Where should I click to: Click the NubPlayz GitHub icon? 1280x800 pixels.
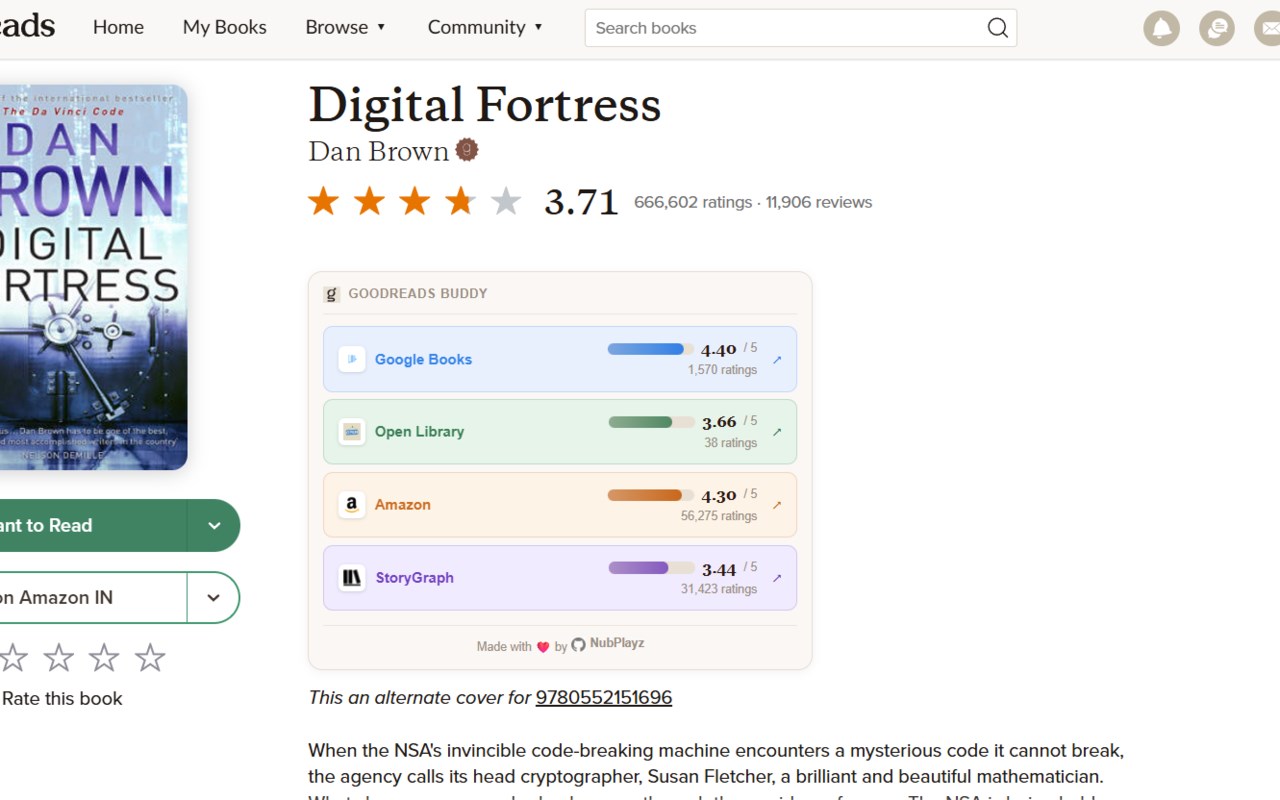point(578,645)
